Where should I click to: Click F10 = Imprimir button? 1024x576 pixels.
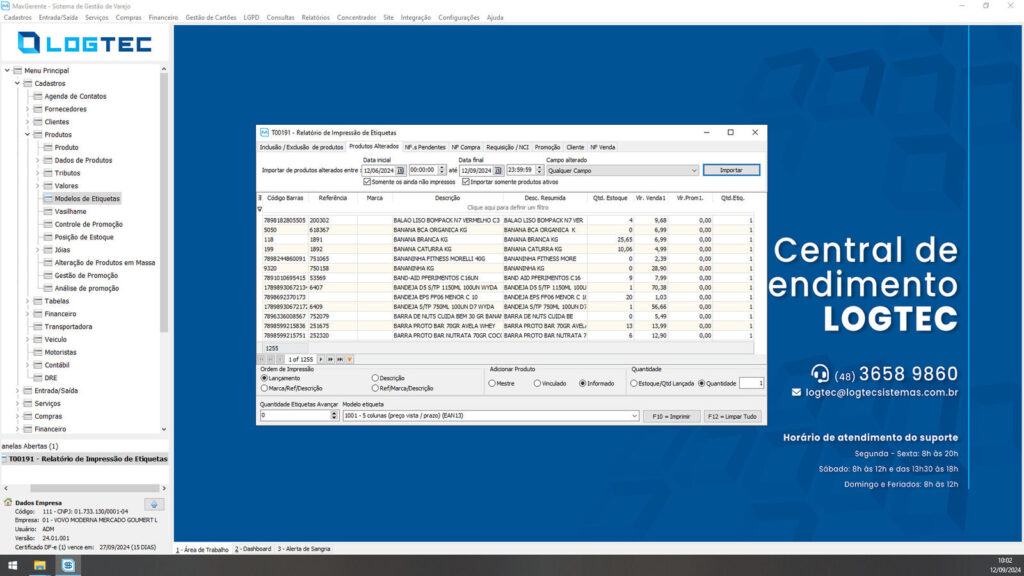tap(671, 416)
